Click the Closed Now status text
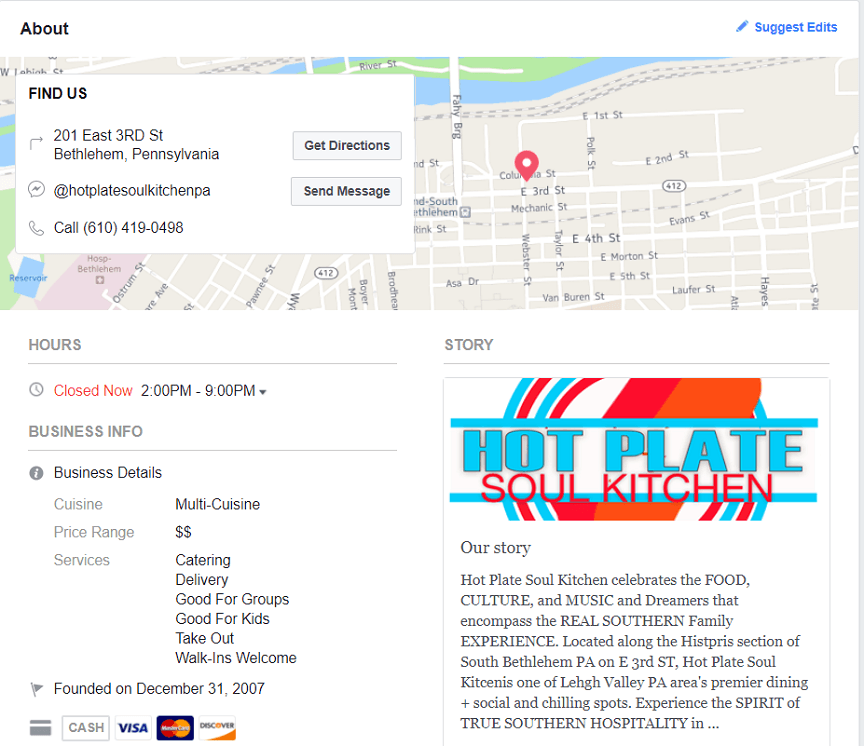 click(93, 391)
